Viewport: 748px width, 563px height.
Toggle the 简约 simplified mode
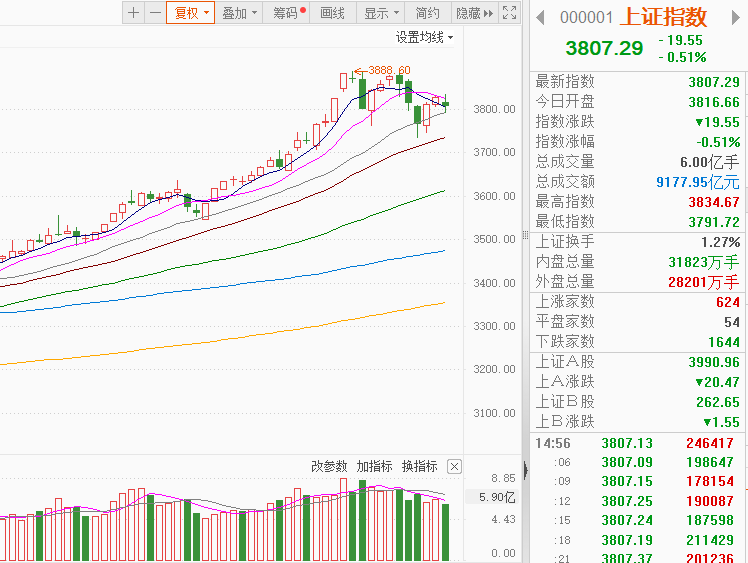click(427, 13)
